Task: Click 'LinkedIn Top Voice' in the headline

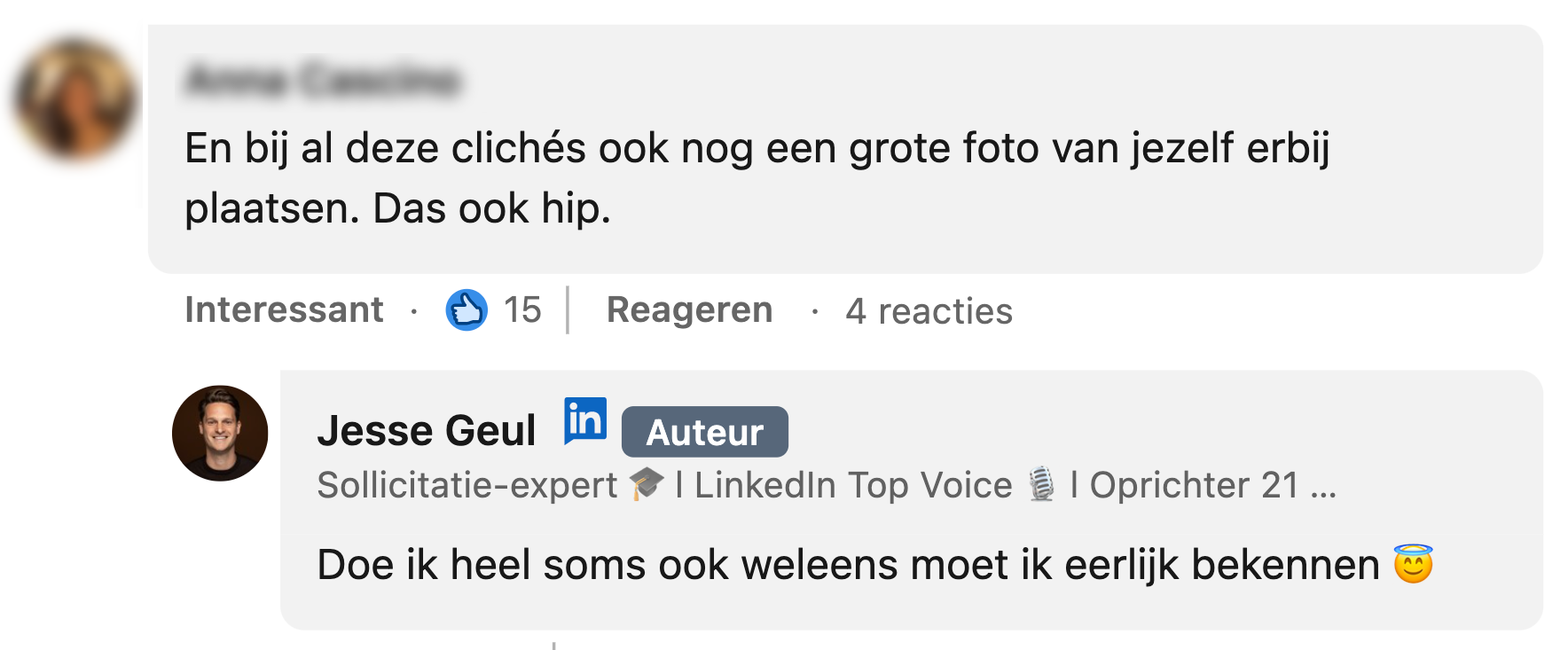Action: (853, 485)
